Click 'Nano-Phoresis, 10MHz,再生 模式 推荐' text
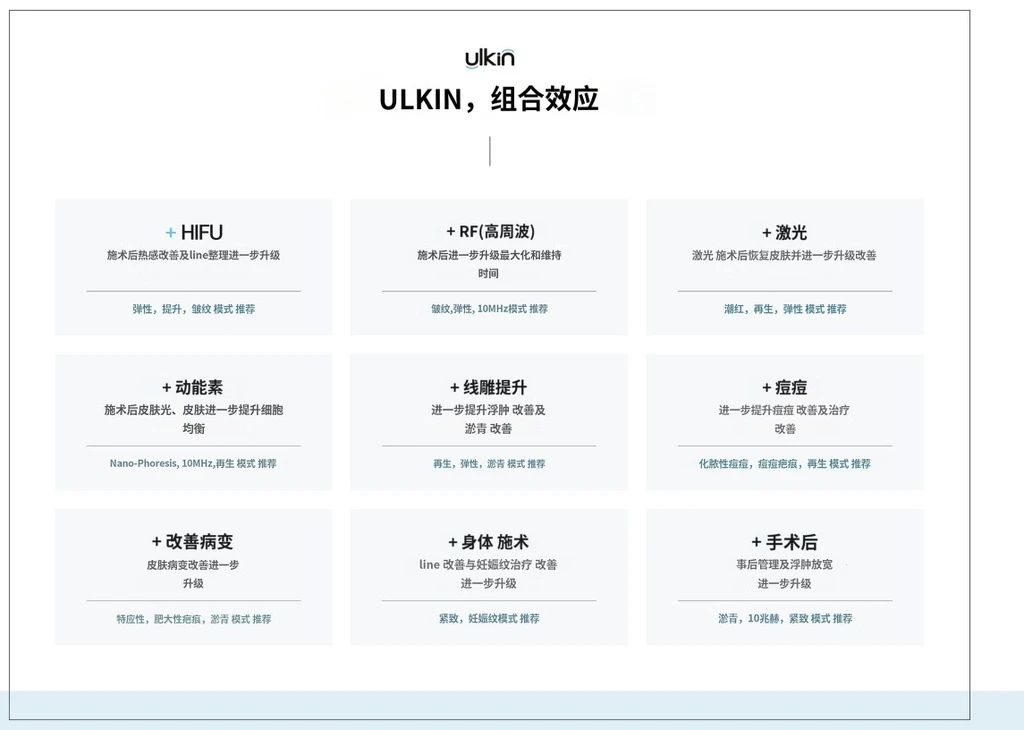The height and width of the screenshot is (730, 1024). pyautogui.click(x=193, y=464)
